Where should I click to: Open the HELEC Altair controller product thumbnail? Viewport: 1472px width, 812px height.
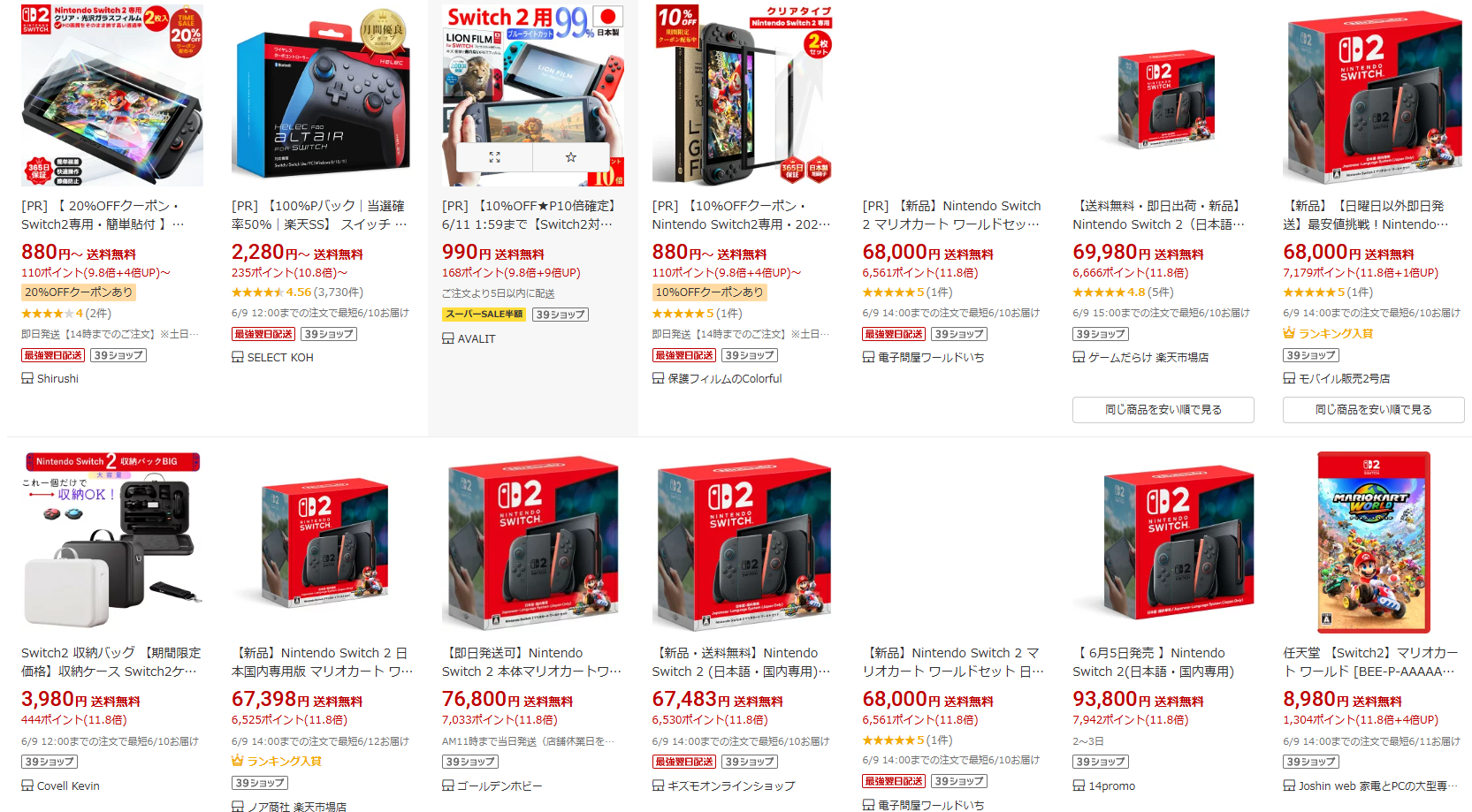323,95
